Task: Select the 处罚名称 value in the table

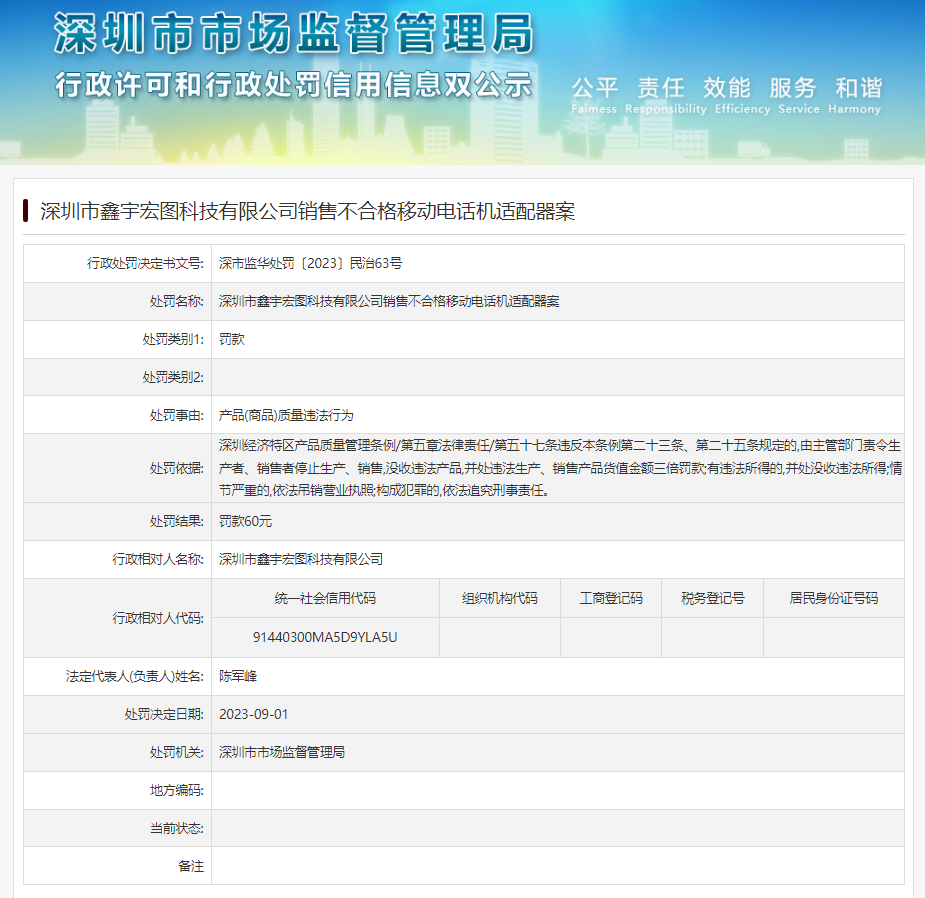Action: tap(389, 301)
